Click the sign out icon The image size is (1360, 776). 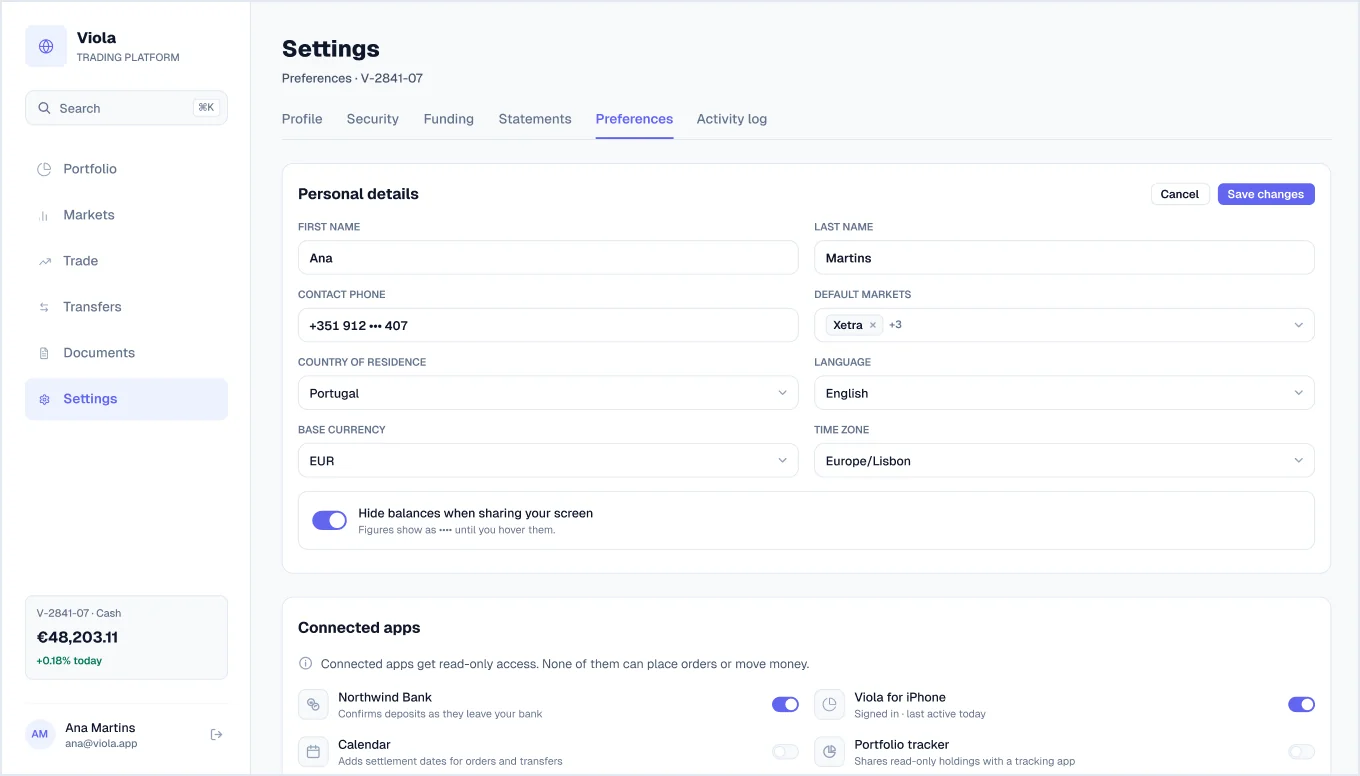point(216,735)
